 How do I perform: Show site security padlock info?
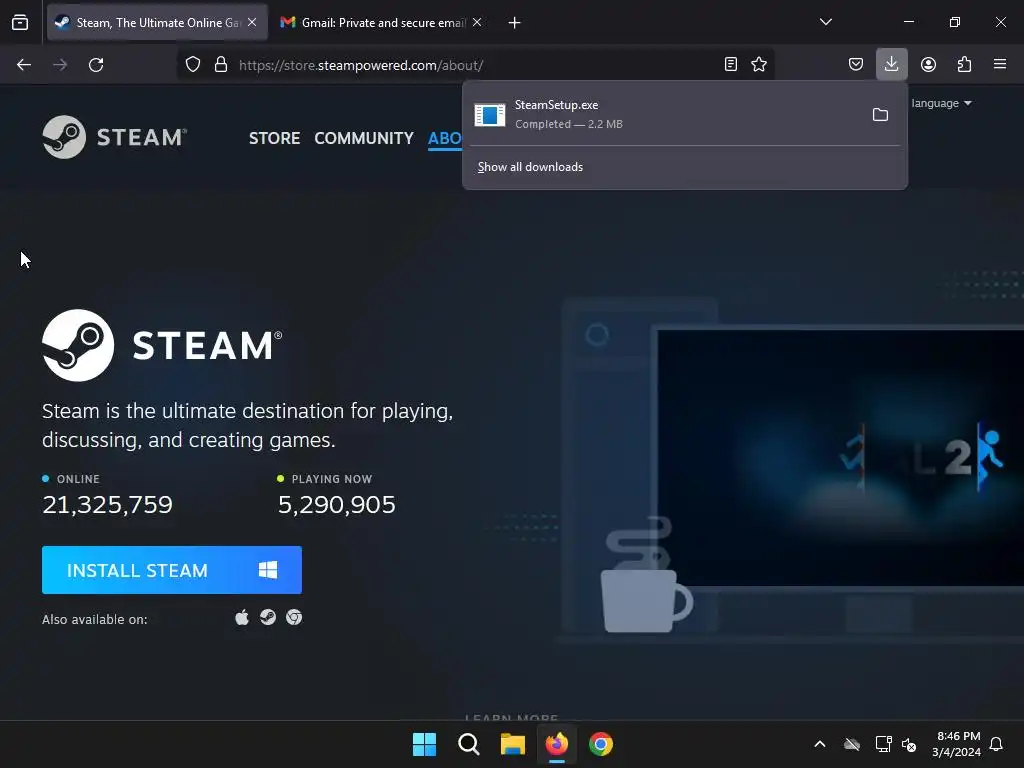tap(221, 65)
